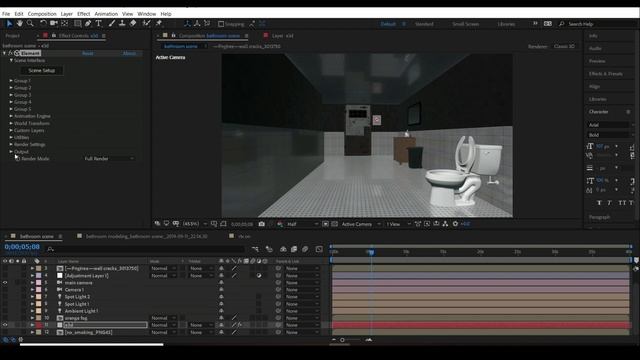Collapse the Scene Interface section
This screenshot has height=360, width=640.
pyautogui.click(x=11, y=60)
